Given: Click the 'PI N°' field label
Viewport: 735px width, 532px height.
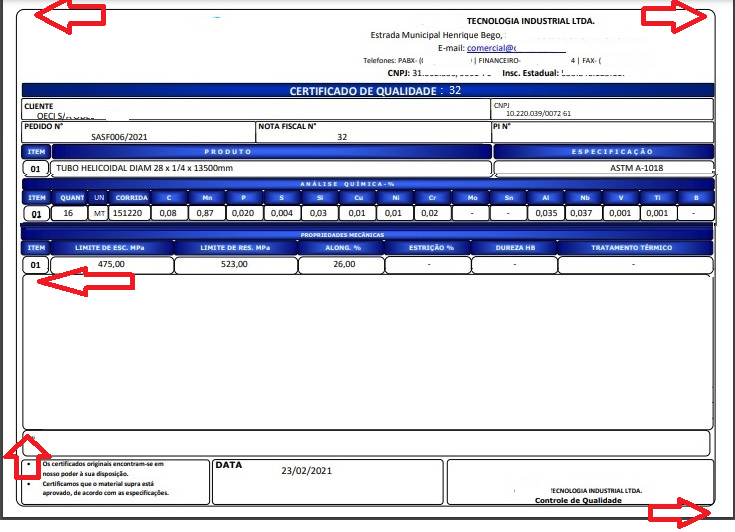Looking at the screenshot, I should (502, 126).
